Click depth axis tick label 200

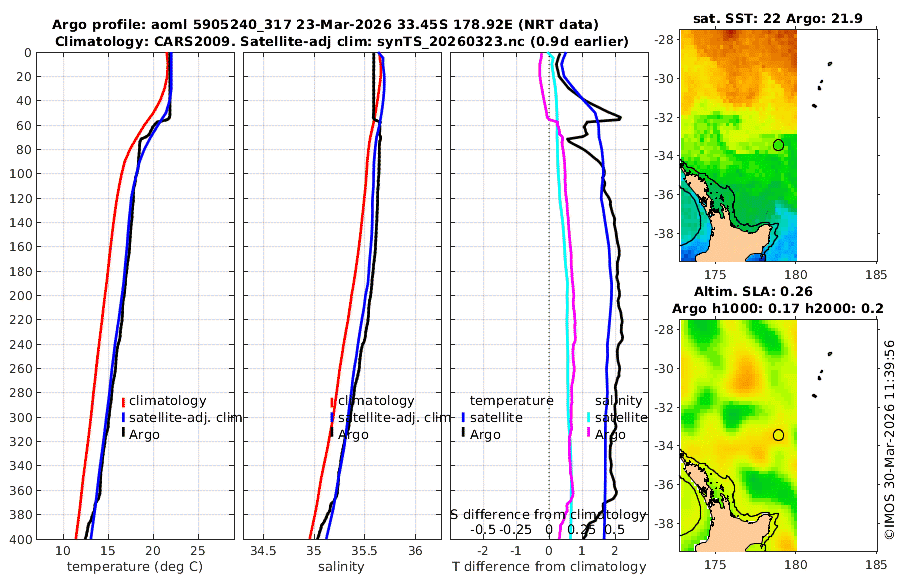pos(21,295)
